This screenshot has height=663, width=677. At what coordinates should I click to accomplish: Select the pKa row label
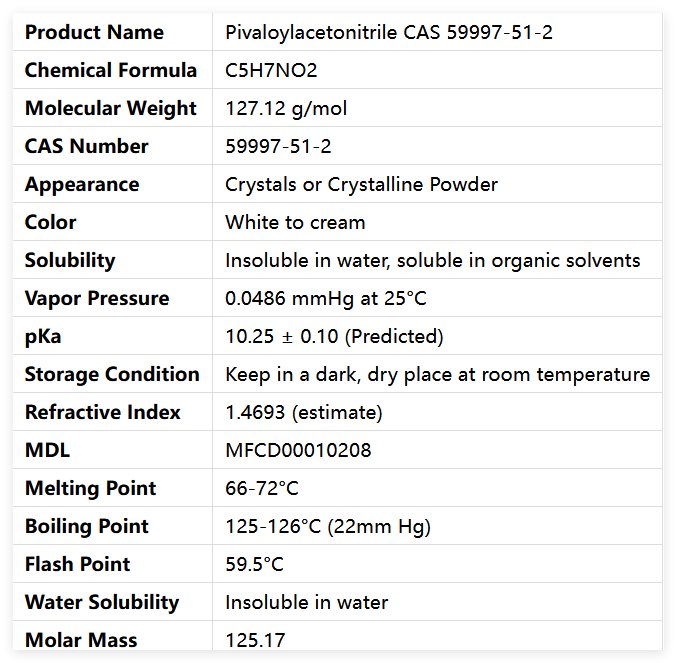[x=43, y=336]
